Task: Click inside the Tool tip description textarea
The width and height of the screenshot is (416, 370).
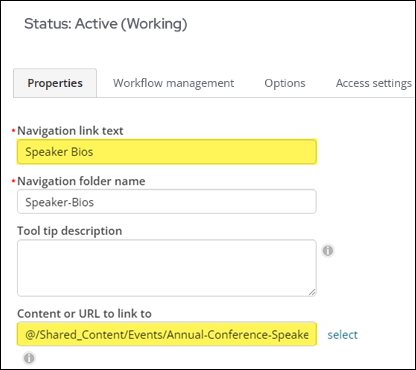Action: tap(167, 268)
